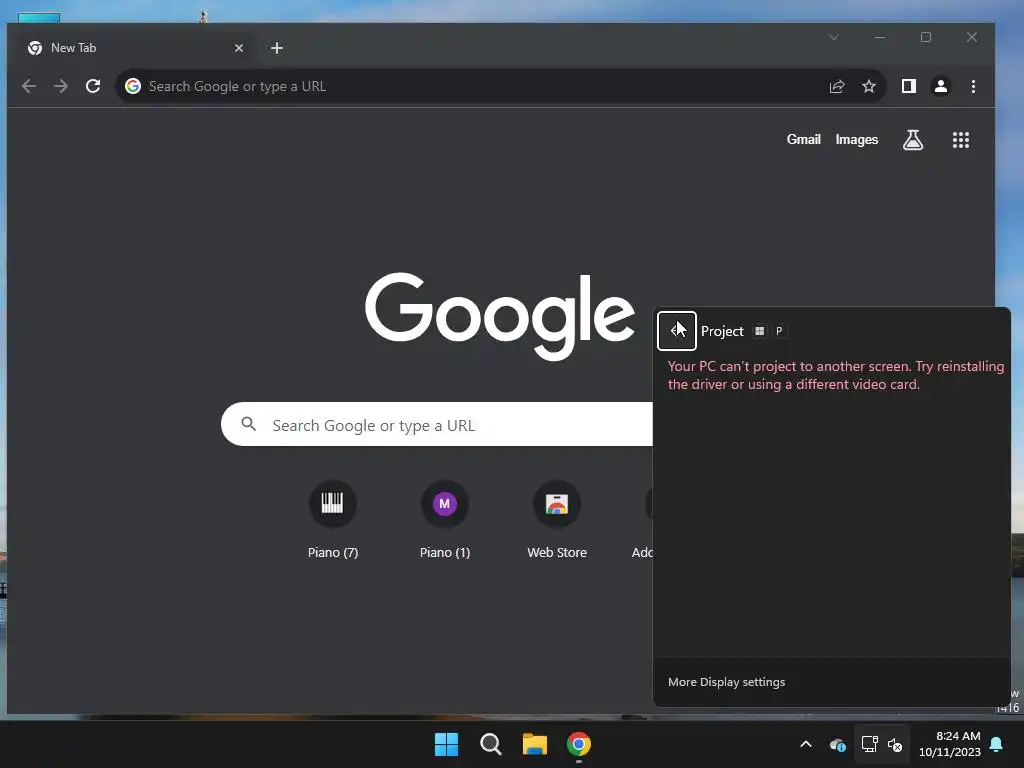The height and width of the screenshot is (768, 1024).
Task: Close the New Tab tab
Action: point(239,48)
